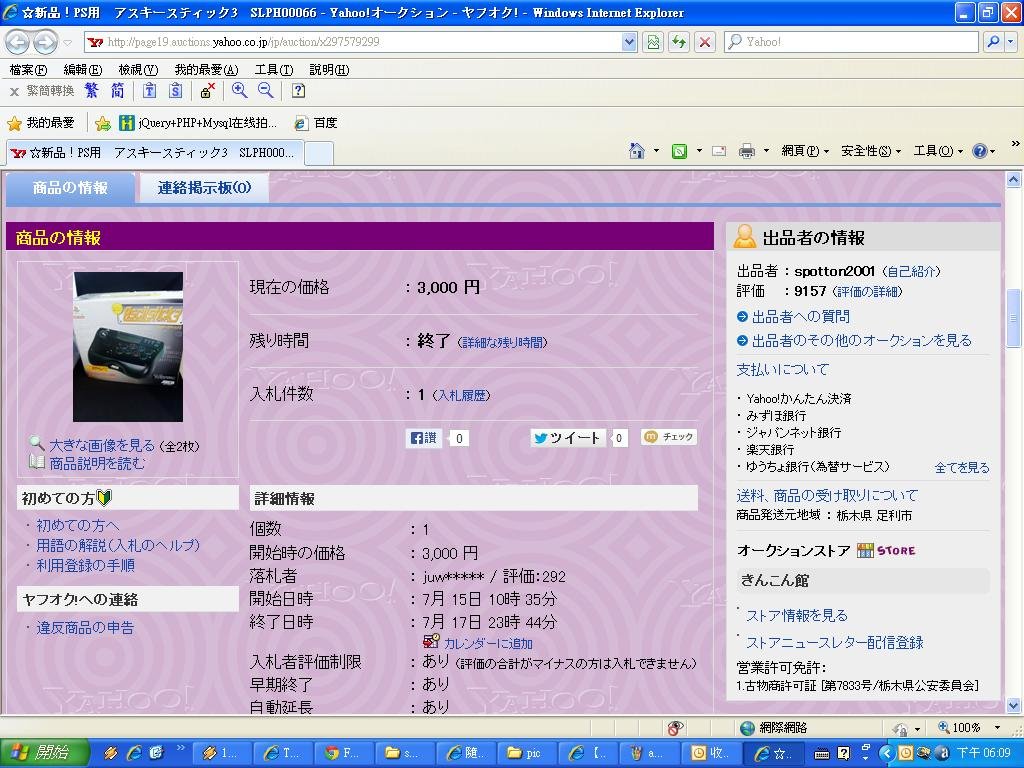Open the 網頁(P) dropdown menu
The image size is (1024, 768).
click(x=805, y=152)
